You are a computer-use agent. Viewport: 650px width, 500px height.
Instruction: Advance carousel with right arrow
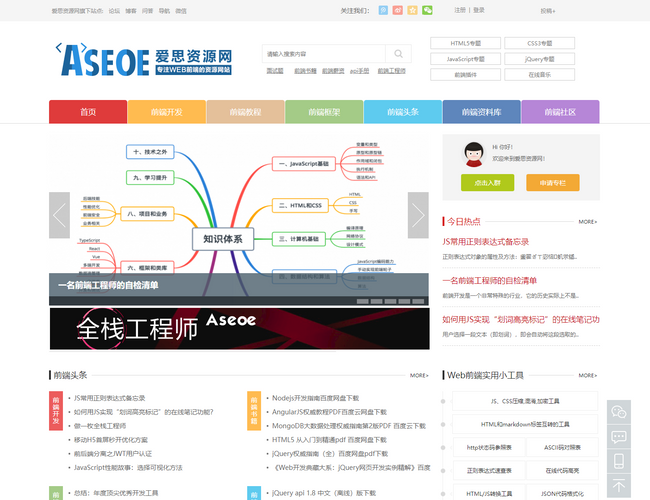[x=418, y=214]
